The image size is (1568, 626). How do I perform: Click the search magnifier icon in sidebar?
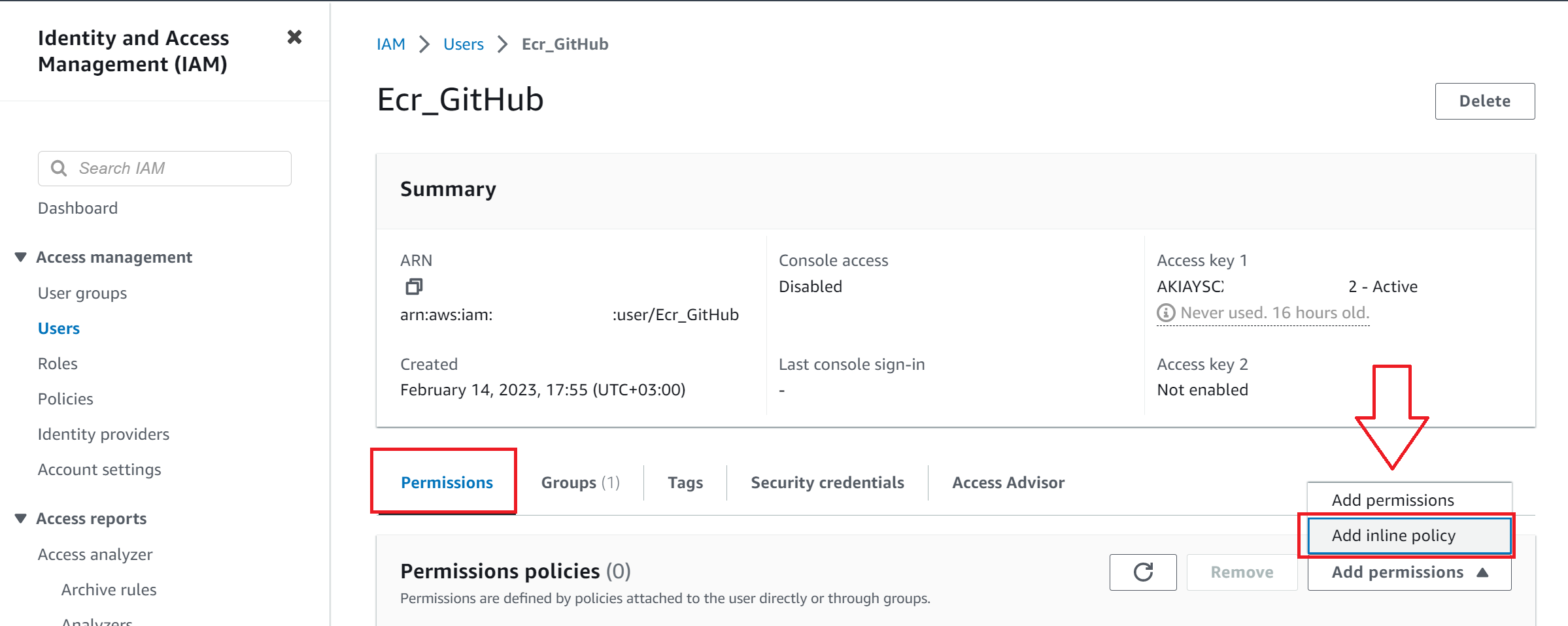tap(59, 169)
